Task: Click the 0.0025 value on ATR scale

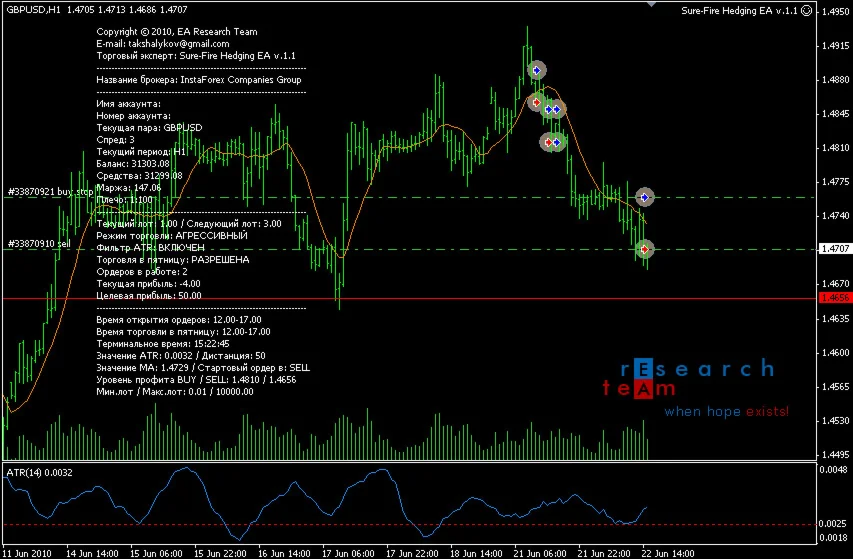Action: coord(833,524)
